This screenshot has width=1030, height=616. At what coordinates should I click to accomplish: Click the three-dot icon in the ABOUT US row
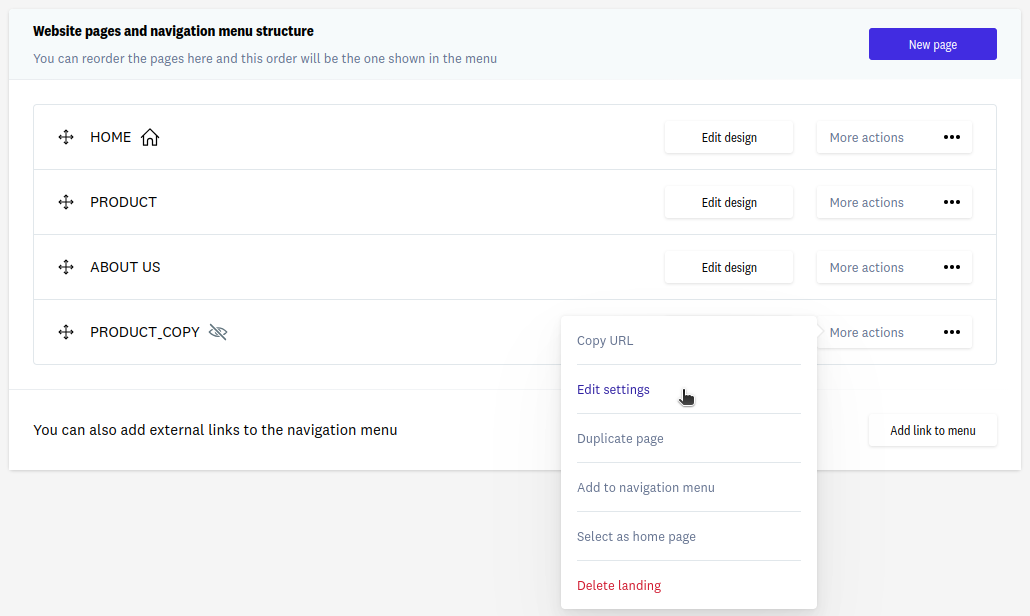click(x=951, y=267)
